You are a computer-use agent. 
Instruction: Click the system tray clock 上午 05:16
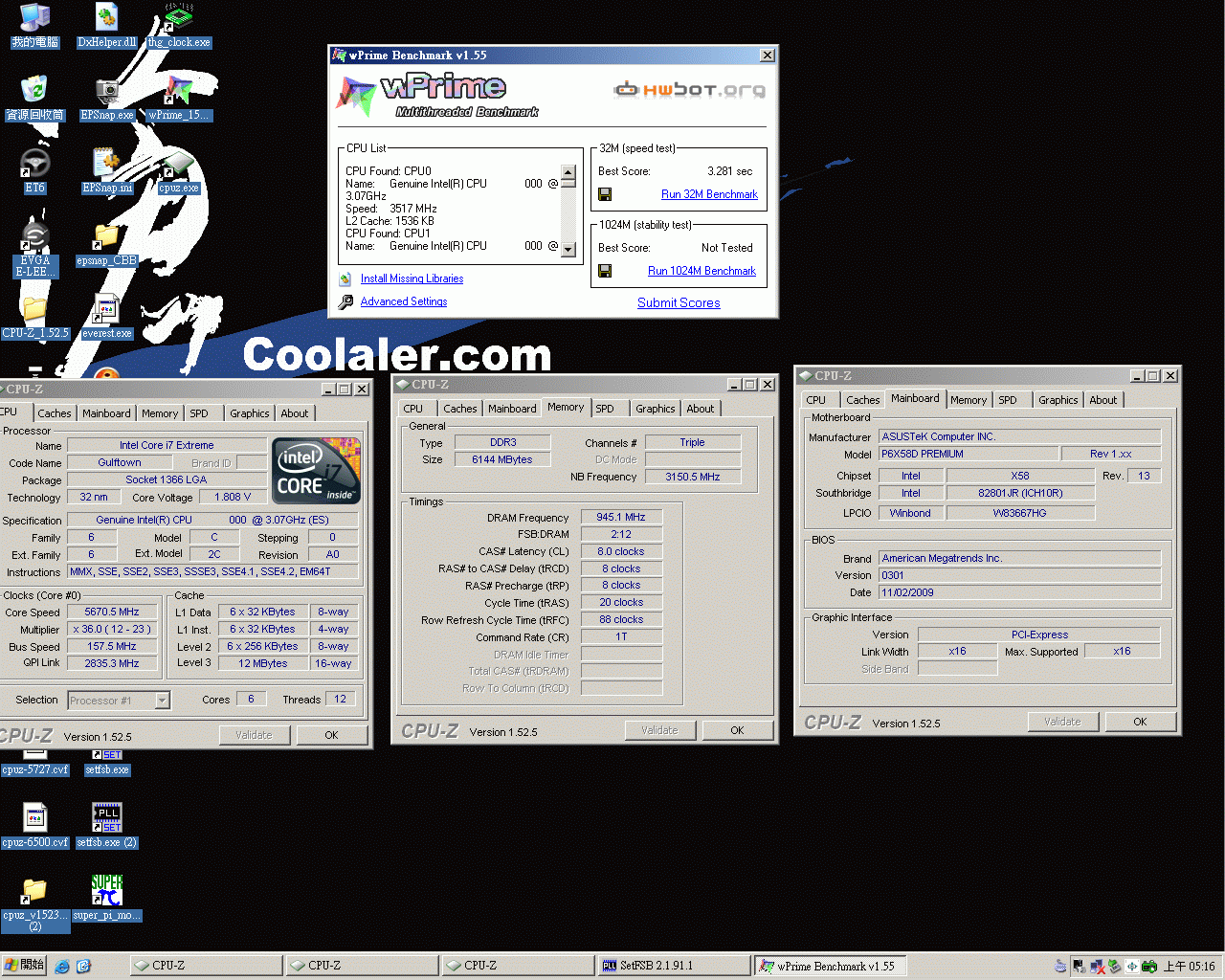(x=1190, y=967)
